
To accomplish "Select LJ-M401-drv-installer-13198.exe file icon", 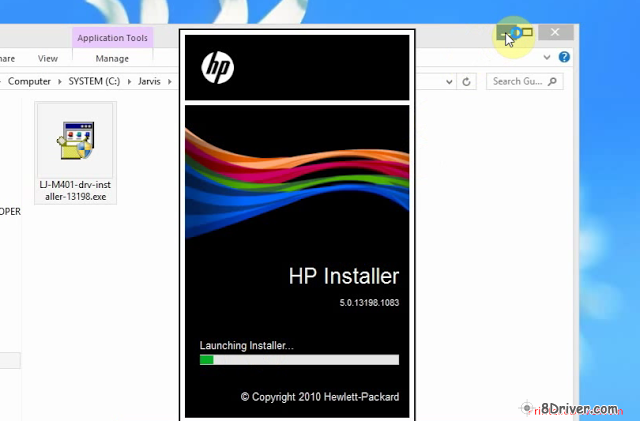I will click(76, 140).
